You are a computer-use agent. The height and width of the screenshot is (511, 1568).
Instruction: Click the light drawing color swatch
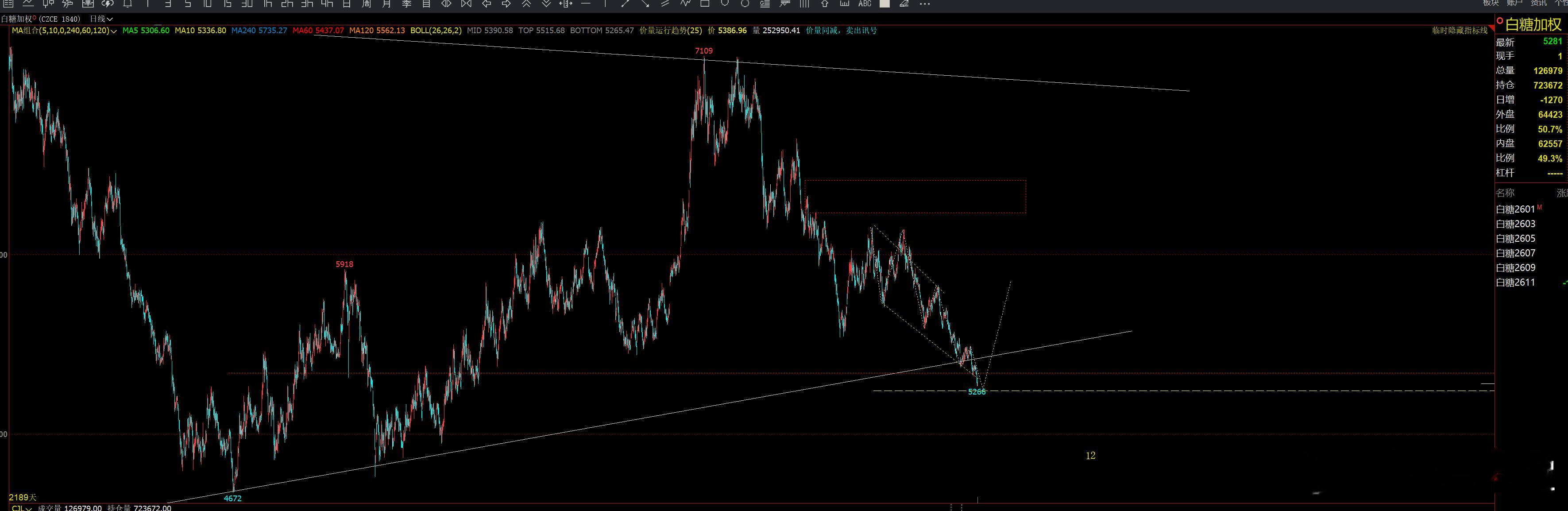click(x=884, y=4)
